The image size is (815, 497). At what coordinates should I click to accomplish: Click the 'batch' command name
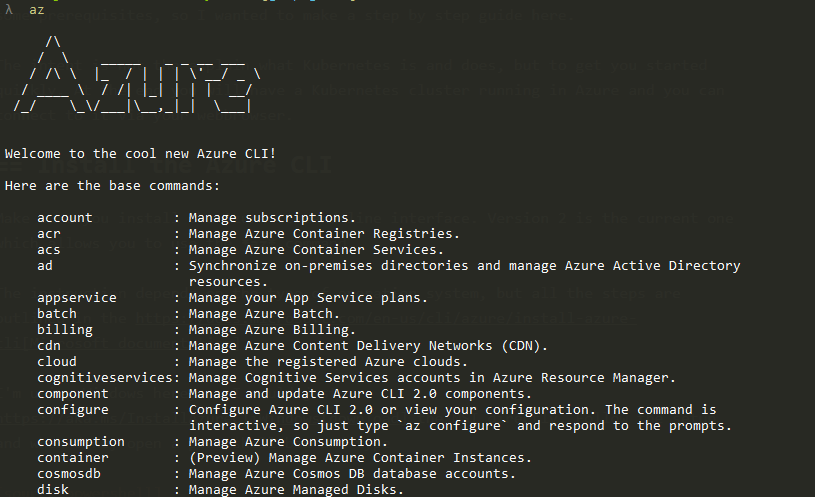(x=57, y=313)
